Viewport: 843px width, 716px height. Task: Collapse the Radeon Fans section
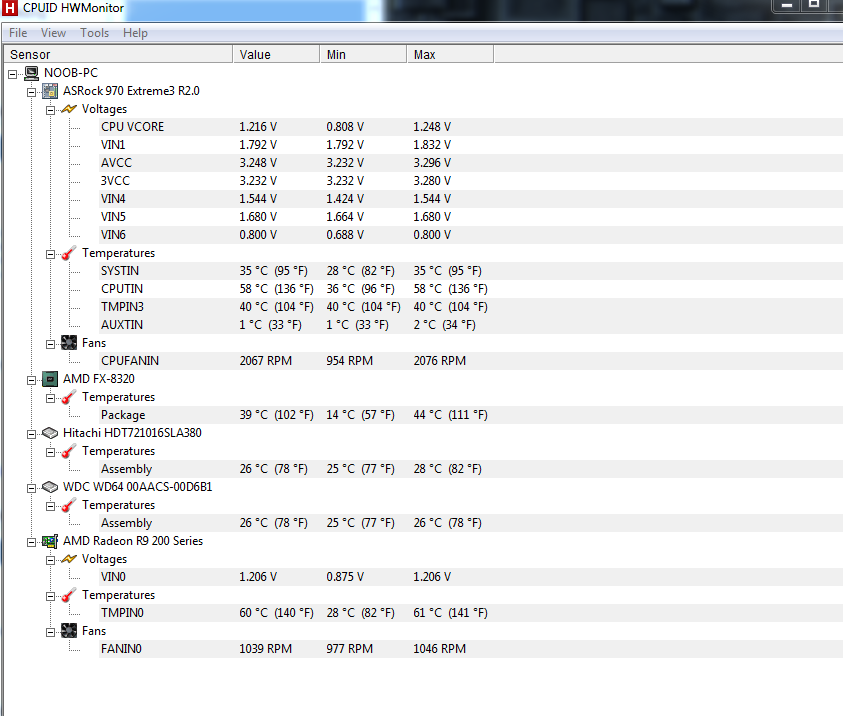[x=51, y=633]
